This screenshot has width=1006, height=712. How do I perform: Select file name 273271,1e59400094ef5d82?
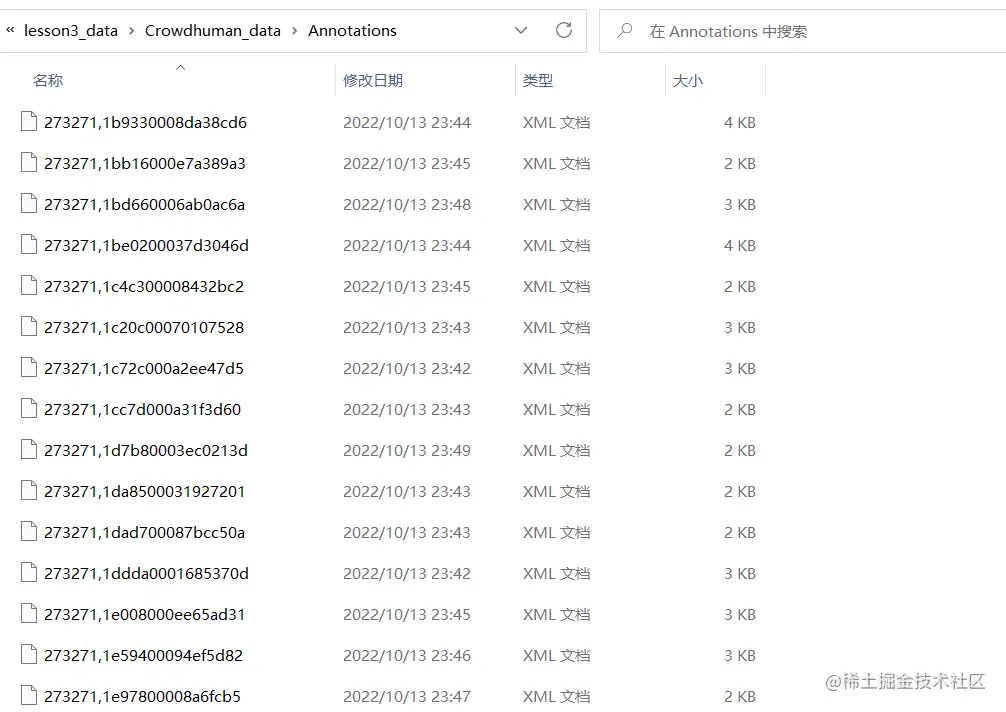tap(144, 656)
